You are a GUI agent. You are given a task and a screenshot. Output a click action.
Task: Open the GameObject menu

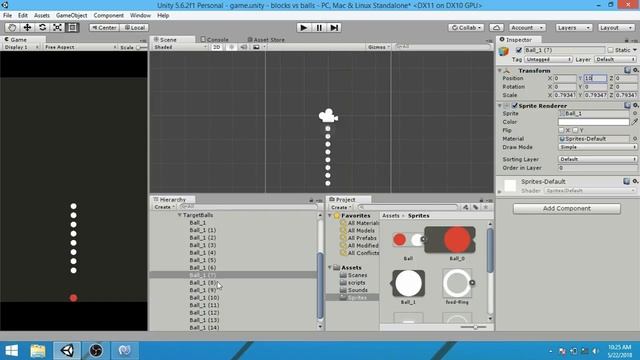[71, 15]
